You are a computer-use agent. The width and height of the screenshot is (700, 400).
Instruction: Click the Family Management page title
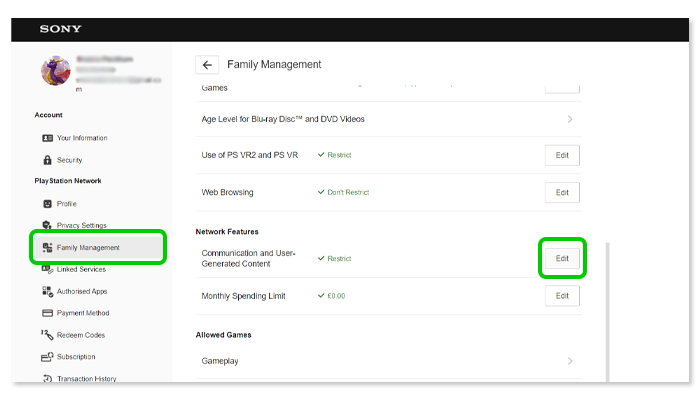tap(274, 65)
